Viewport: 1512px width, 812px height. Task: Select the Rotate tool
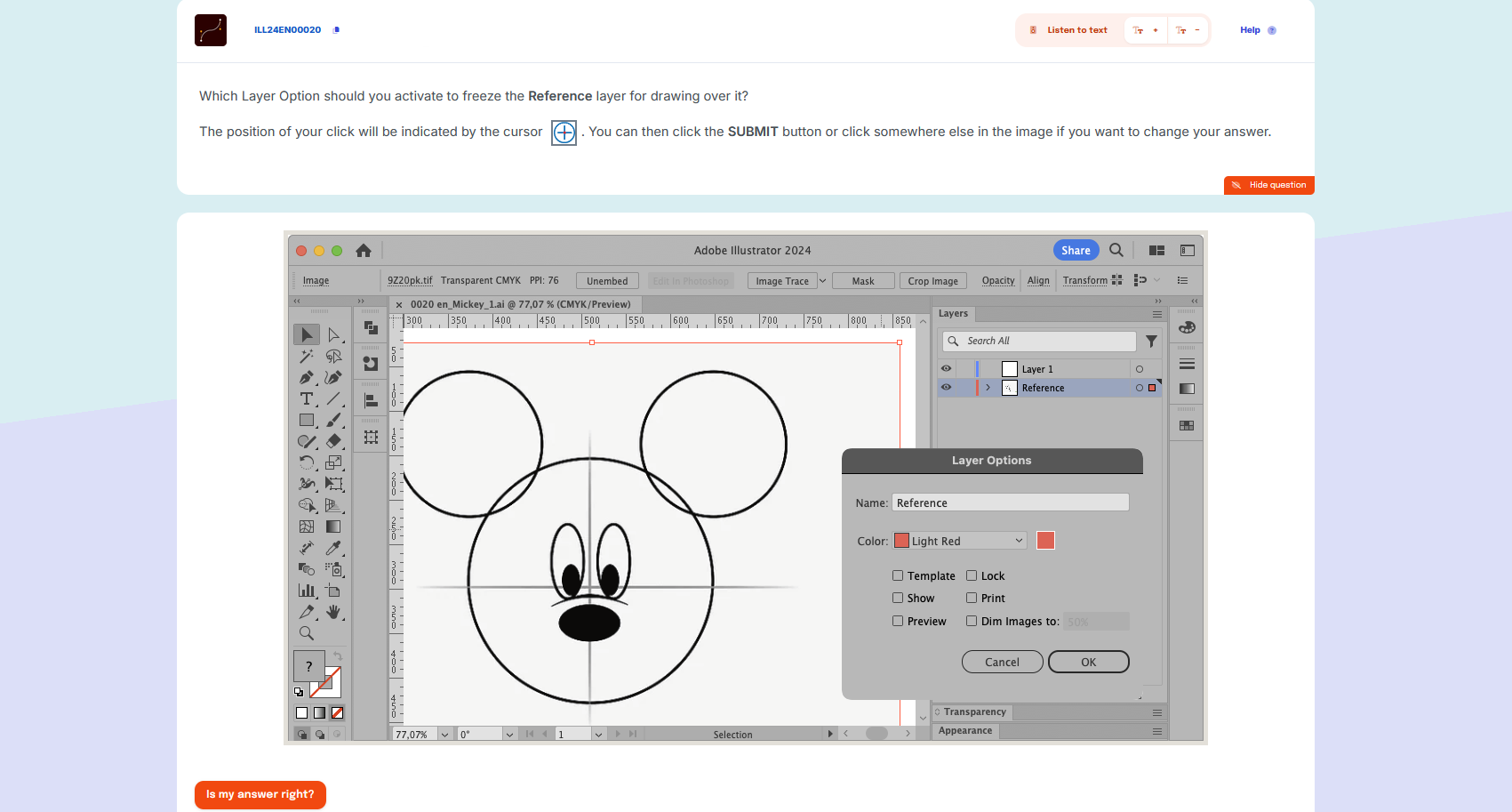click(x=307, y=462)
